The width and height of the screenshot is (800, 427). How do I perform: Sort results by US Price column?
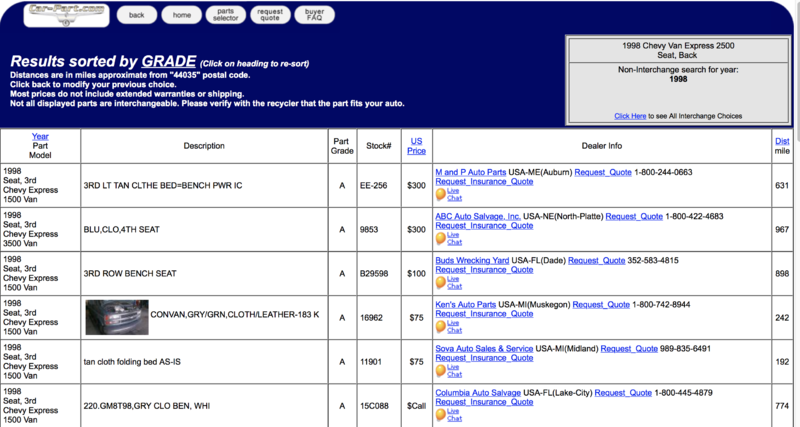416,146
